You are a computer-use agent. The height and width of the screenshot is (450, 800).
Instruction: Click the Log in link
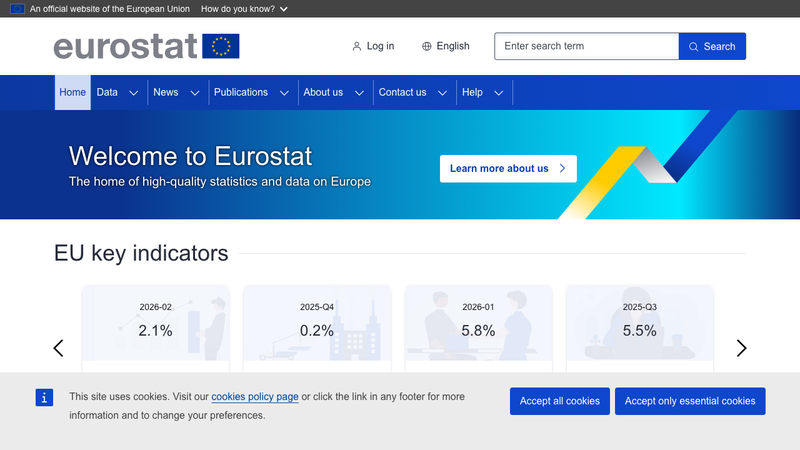[x=373, y=46]
